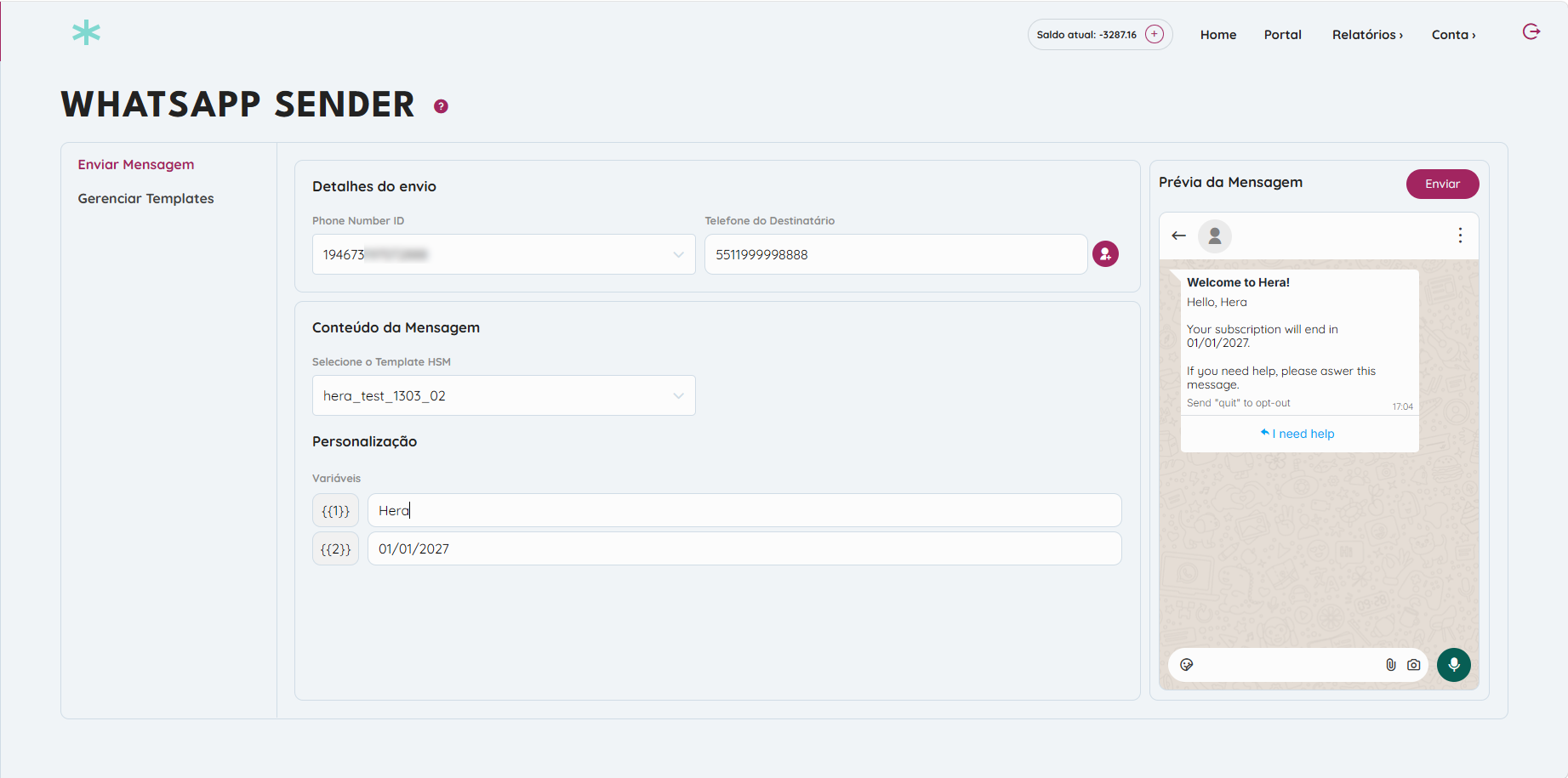Click the WHATSAPP SENDER page title
The image size is (1568, 778).
(x=238, y=105)
